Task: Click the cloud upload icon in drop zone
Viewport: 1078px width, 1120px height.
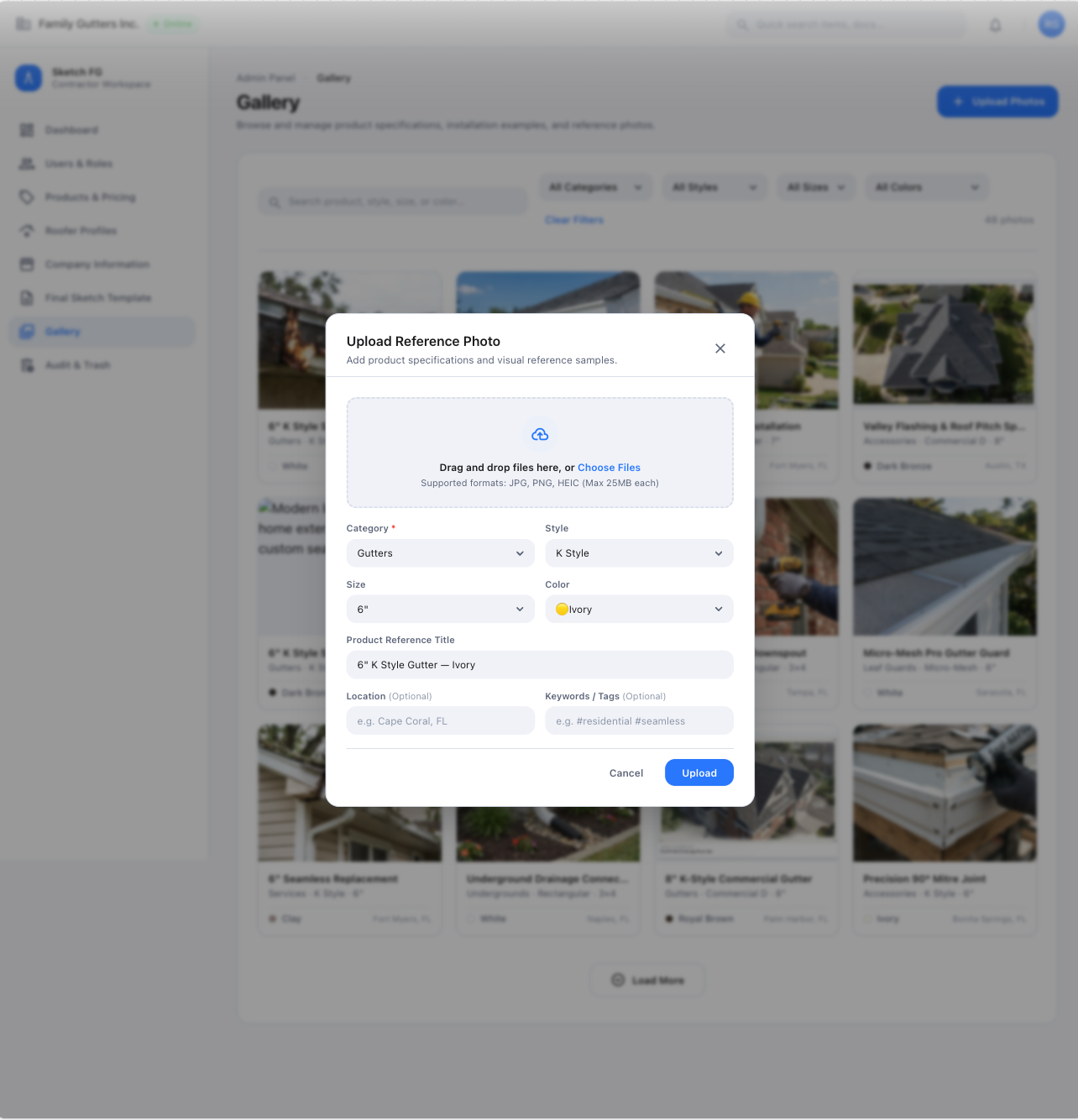Action: pyautogui.click(x=540, y=434)
